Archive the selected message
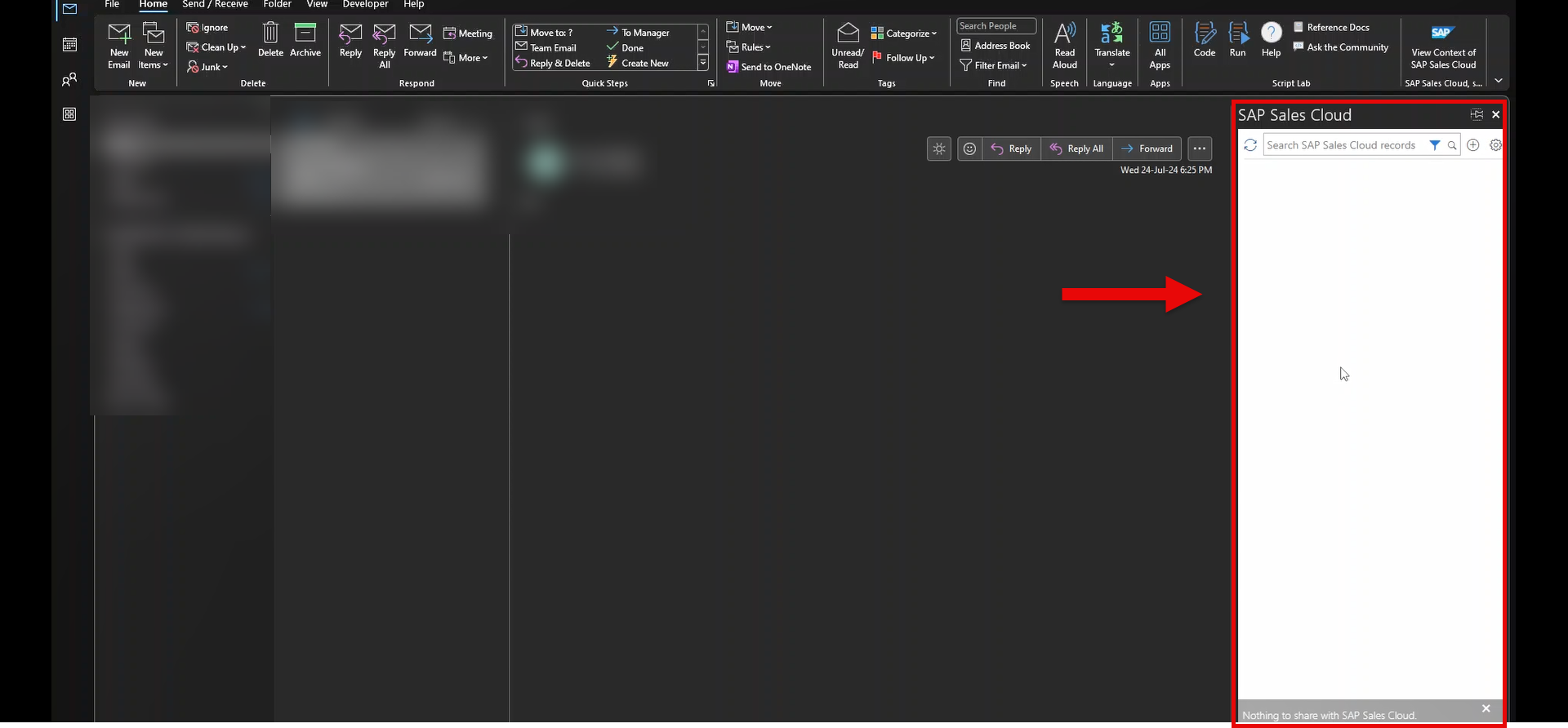 point(305,40)
